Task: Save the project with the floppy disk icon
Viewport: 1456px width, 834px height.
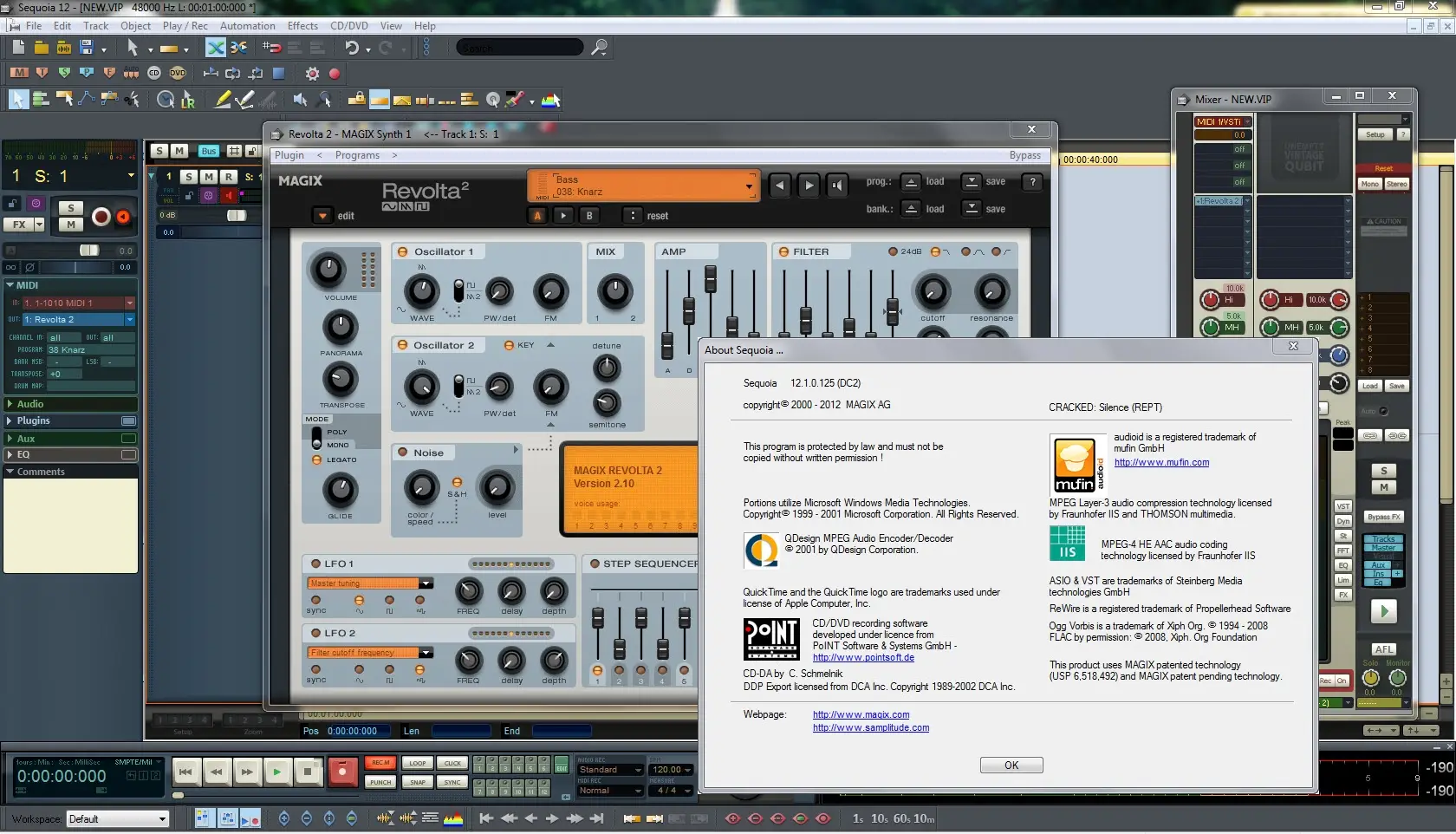Action: [87, 48]
